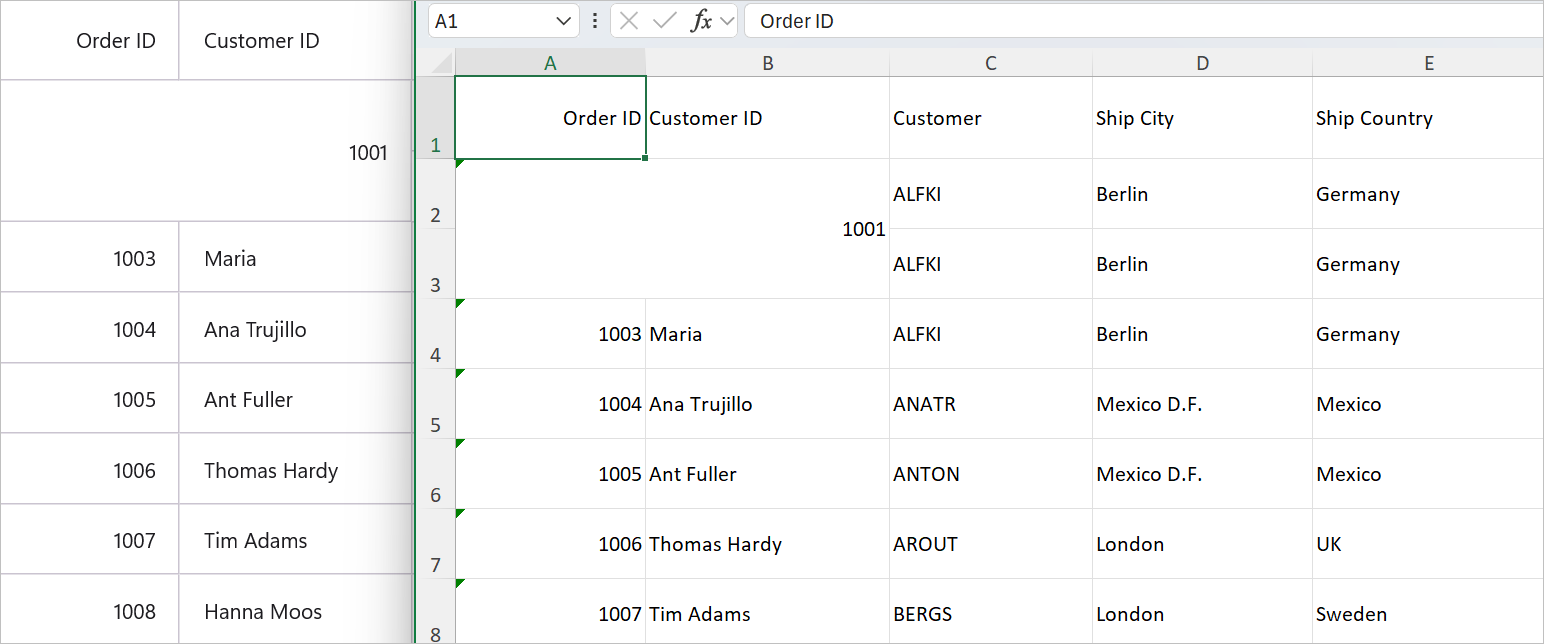Screen dimensions: 1544x644
Task: Select column E header
Action: point(1428,63)
